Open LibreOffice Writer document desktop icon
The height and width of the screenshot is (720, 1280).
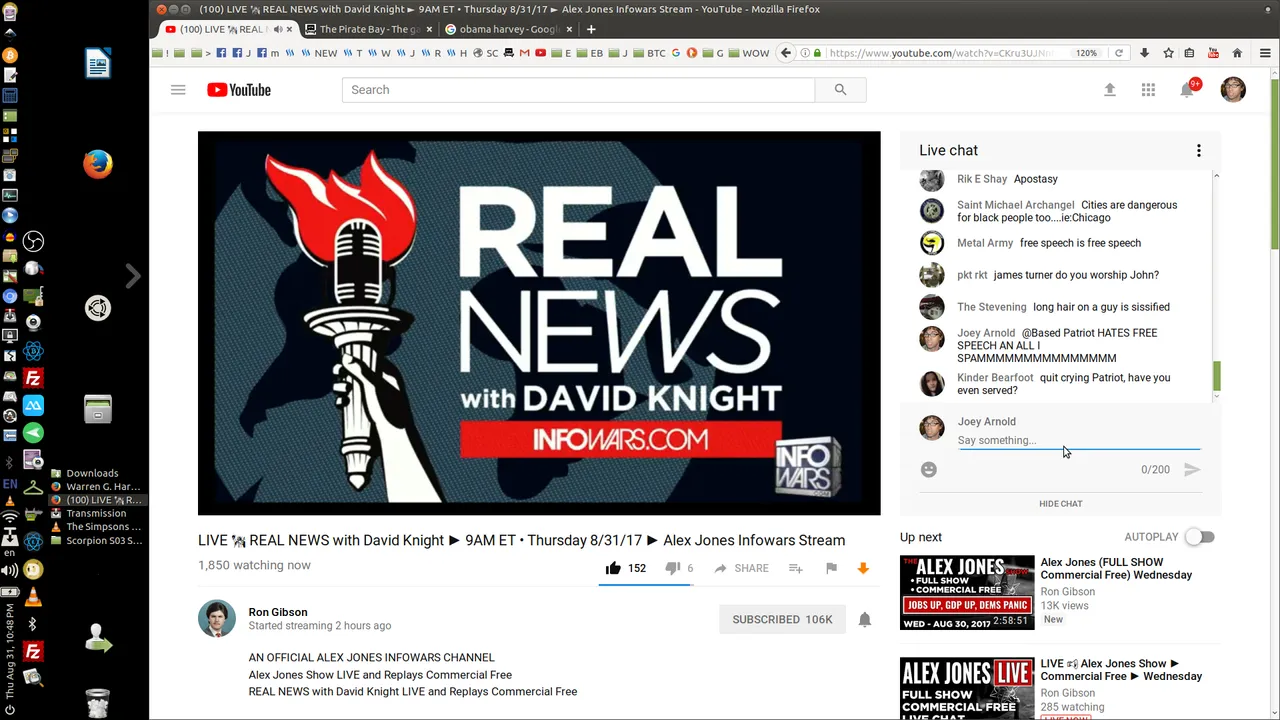[98, 64]
